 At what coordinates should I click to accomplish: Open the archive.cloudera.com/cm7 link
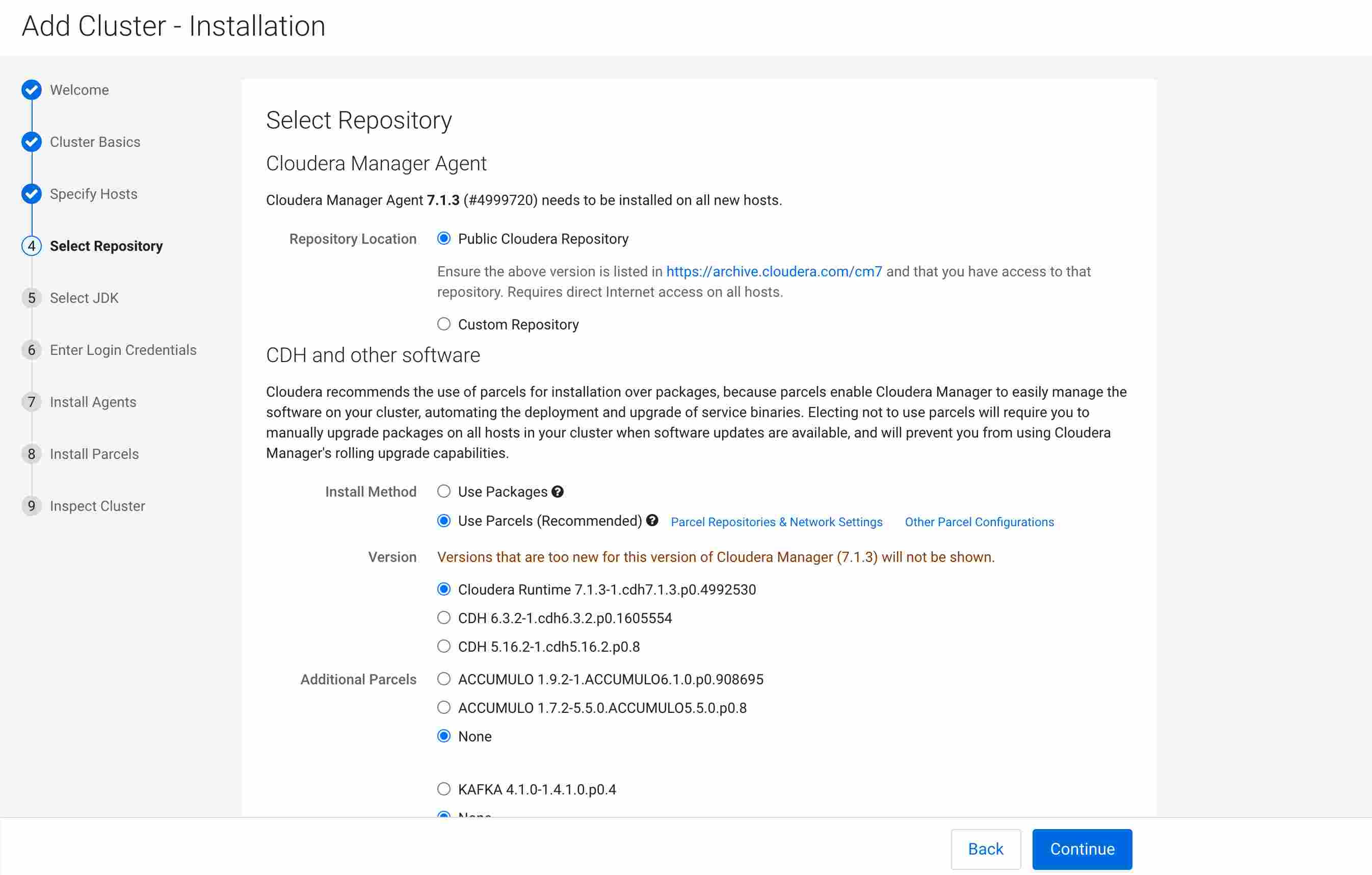click(x=774, y=271)
